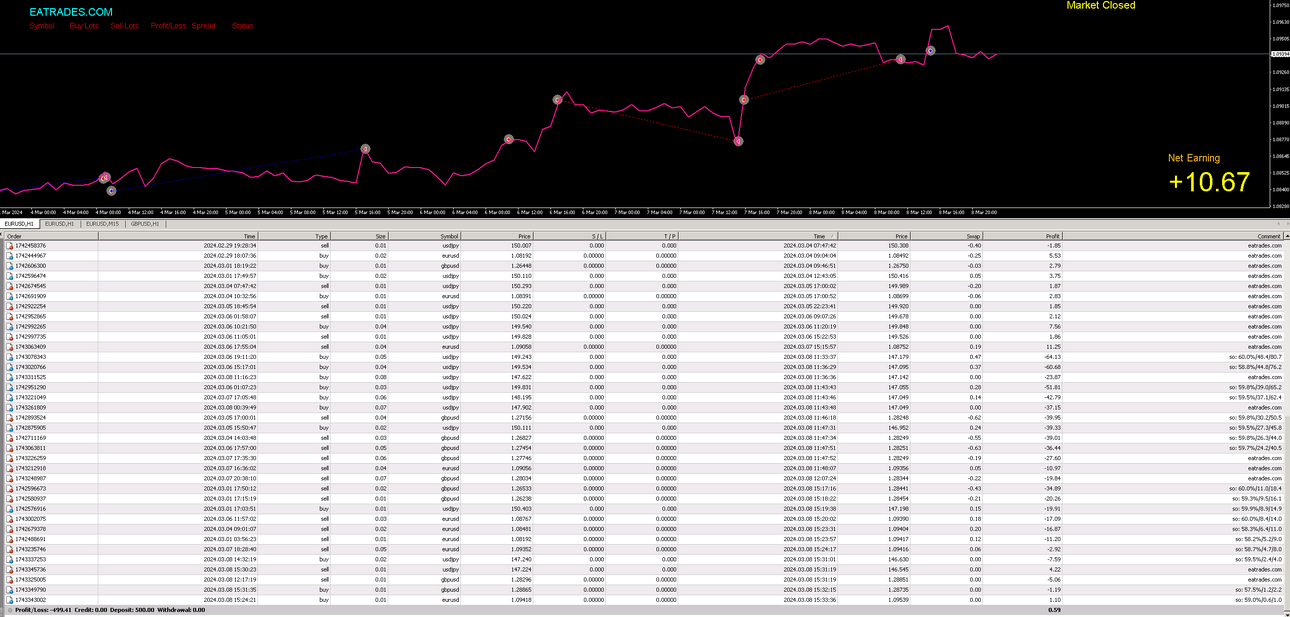Click open time 2024.03.06 17:55:04
Screen dimensions: 1290x617
click(230, 346)
